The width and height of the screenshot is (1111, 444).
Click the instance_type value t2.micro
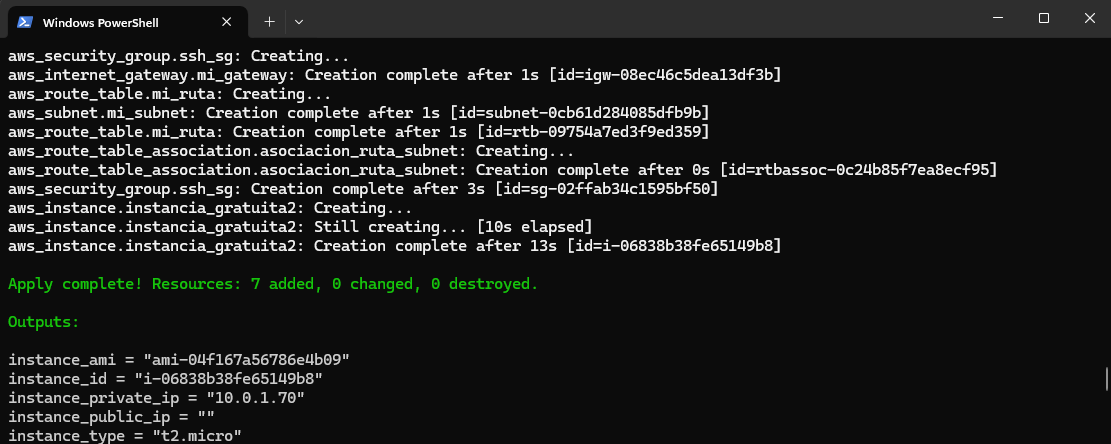coord(197,436)
